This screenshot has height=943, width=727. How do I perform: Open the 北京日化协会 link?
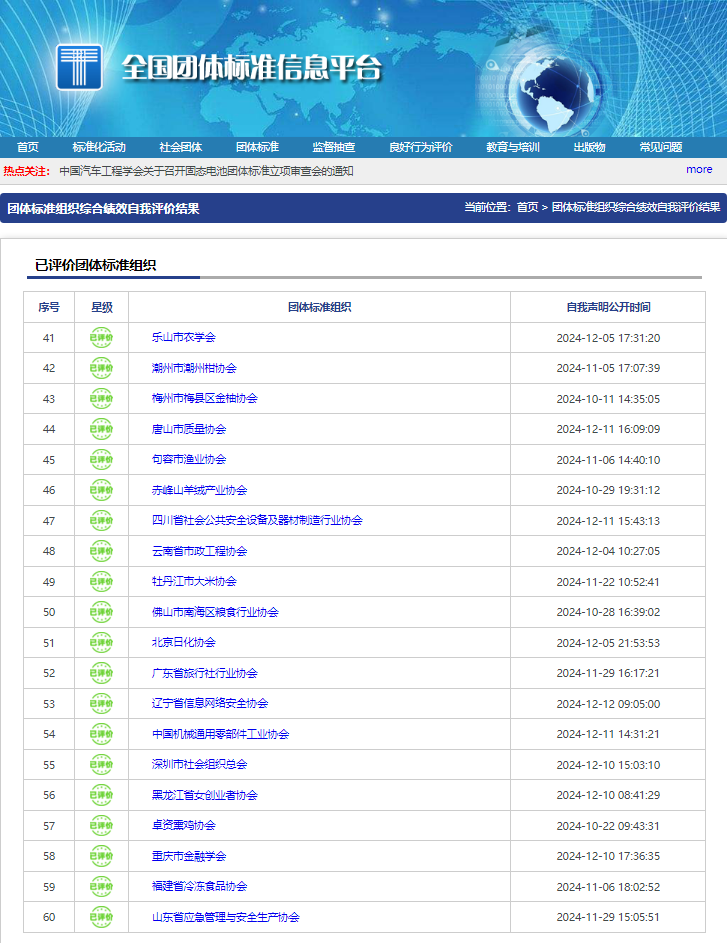[183, 642]
